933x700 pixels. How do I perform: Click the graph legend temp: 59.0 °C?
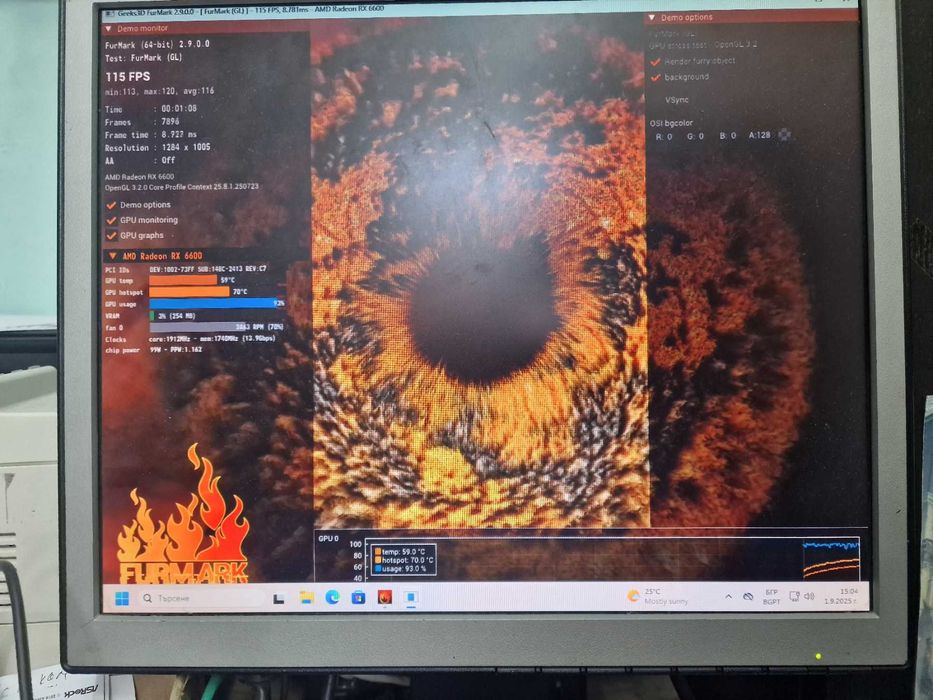pos(400,552)
